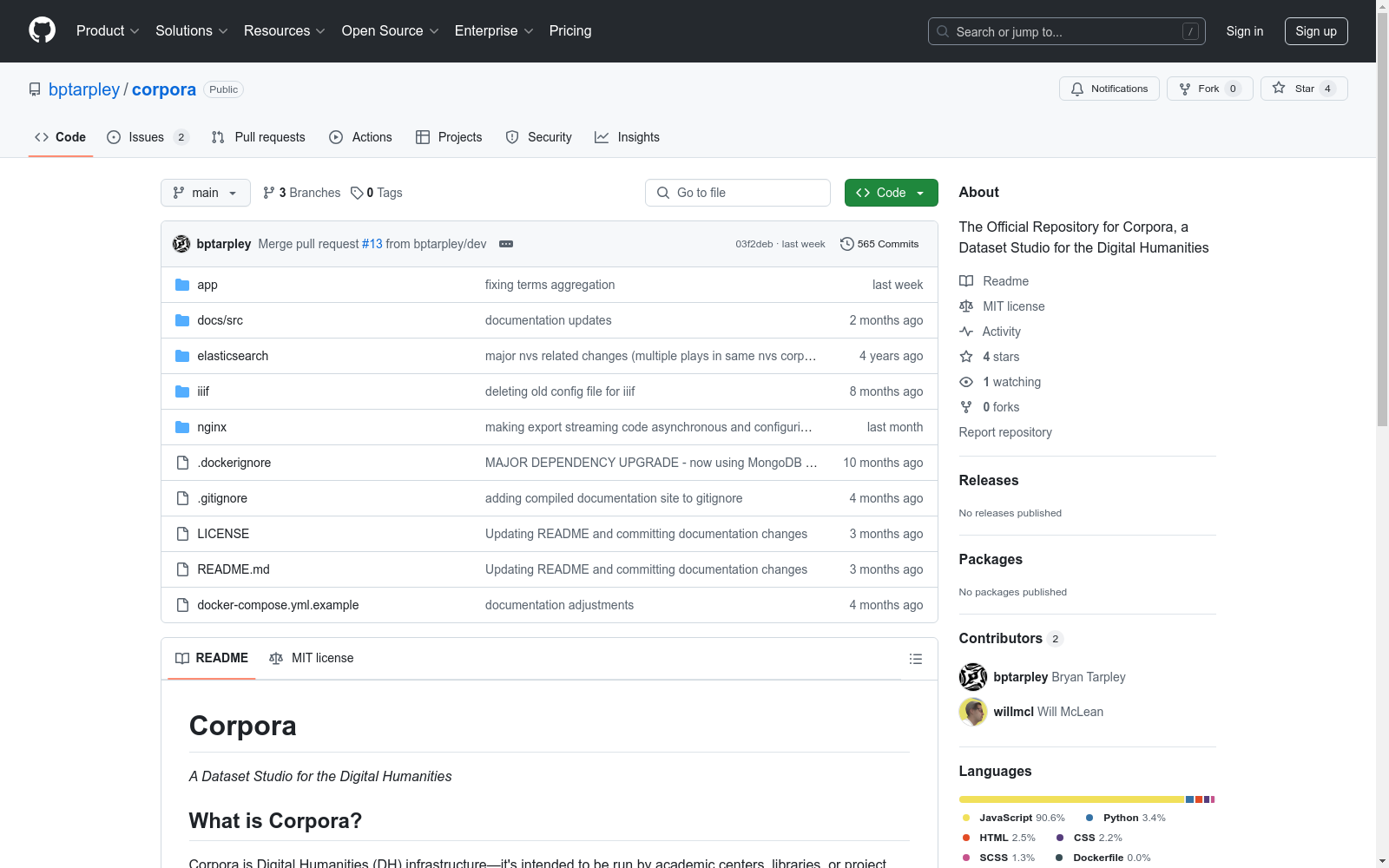This screenshot has width=1389, height=868.
Task: Click the willmcl contributor avatar
Action: pos(973,712)
